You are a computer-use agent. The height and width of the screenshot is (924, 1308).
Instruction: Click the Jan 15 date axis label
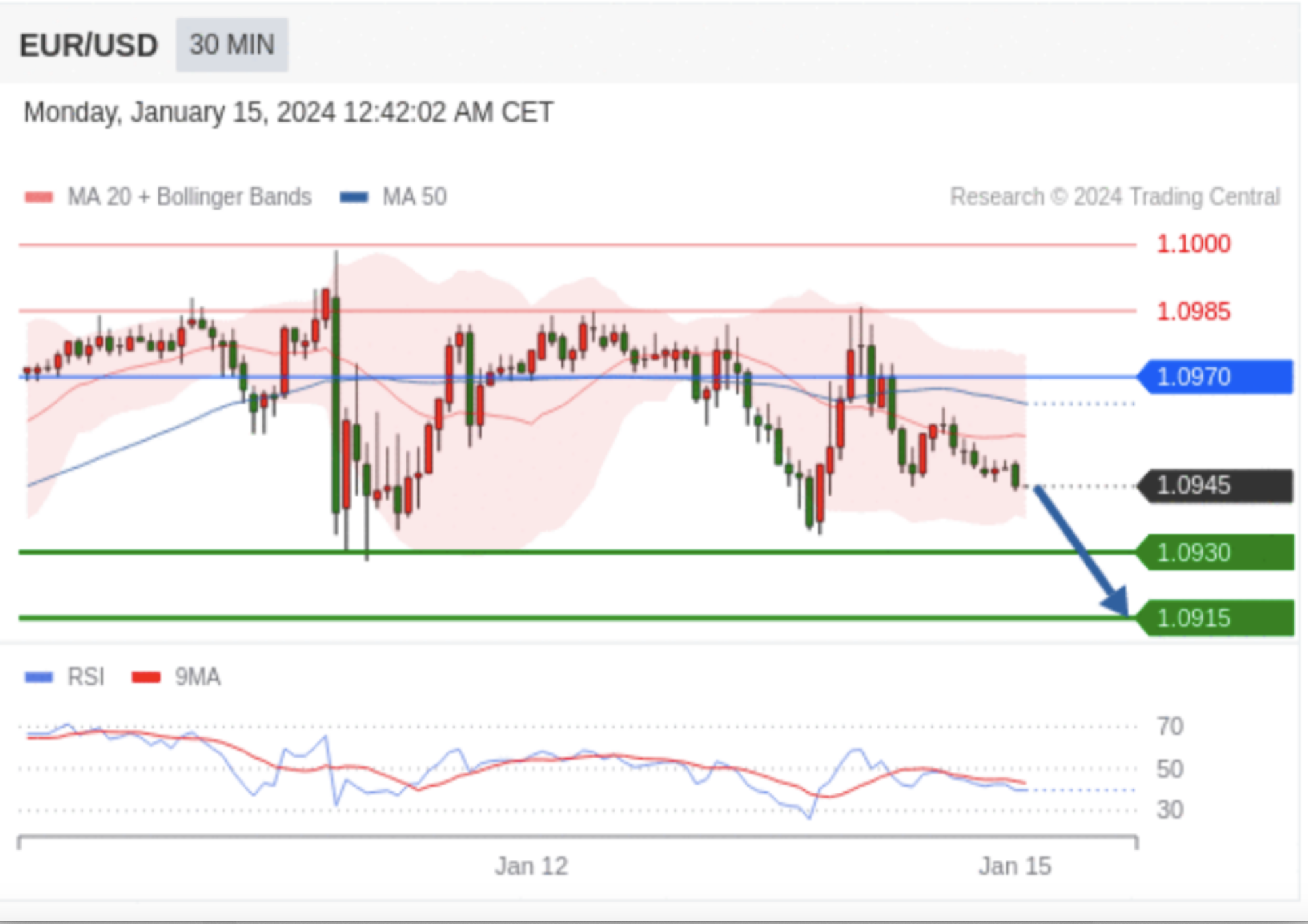1015,867
